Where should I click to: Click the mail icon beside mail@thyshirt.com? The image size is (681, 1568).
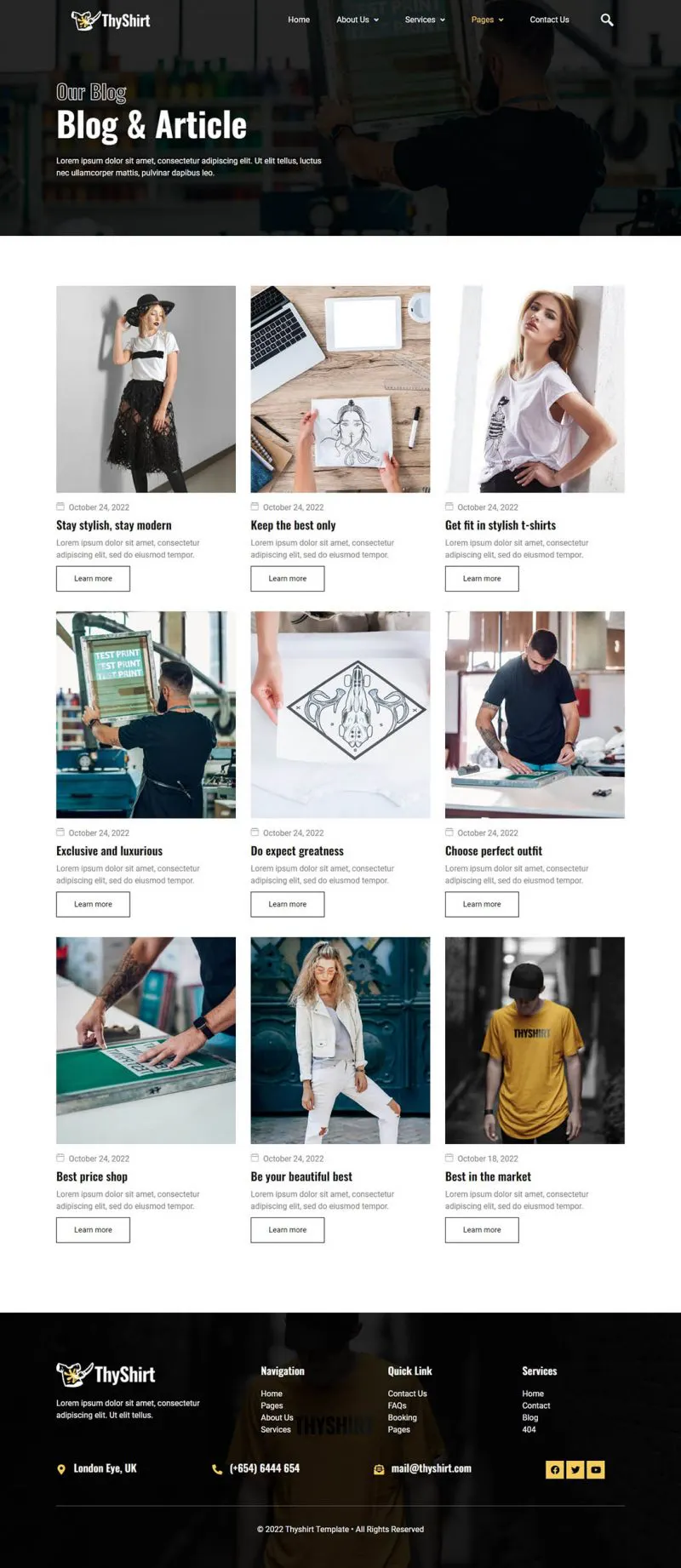coord(379,1469)
